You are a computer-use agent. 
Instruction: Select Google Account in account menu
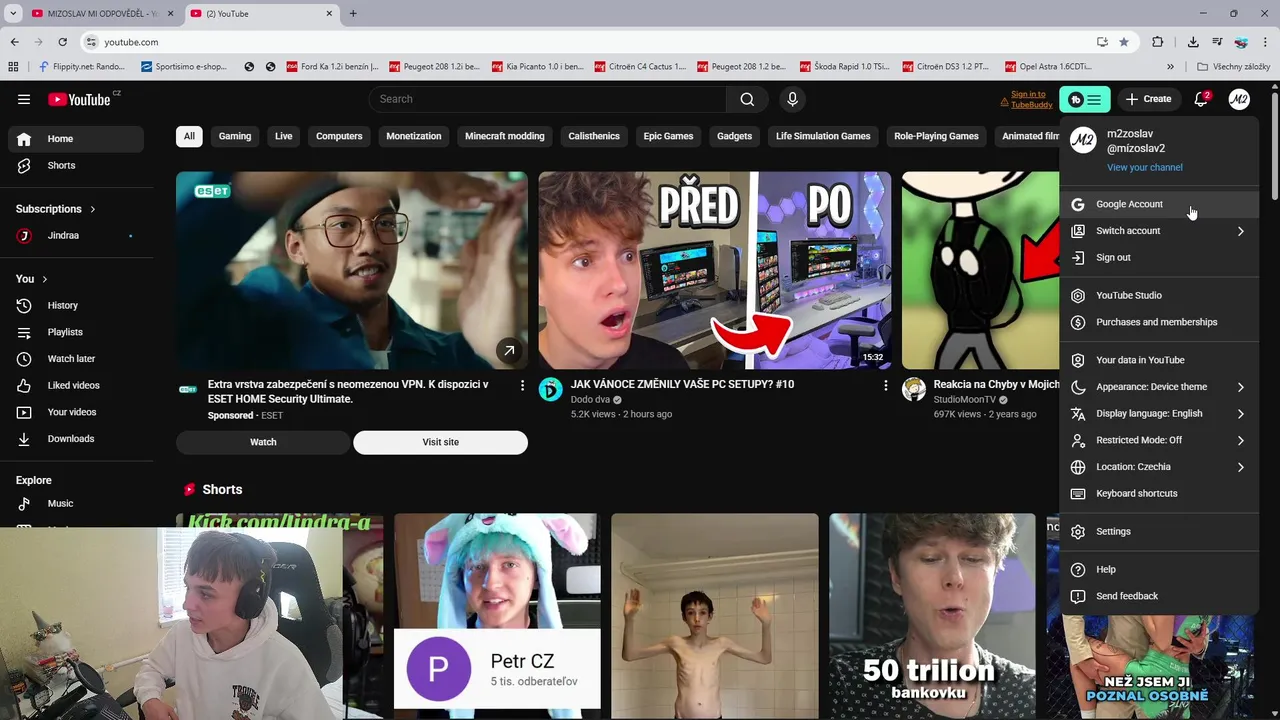[x=1159, y=204]
